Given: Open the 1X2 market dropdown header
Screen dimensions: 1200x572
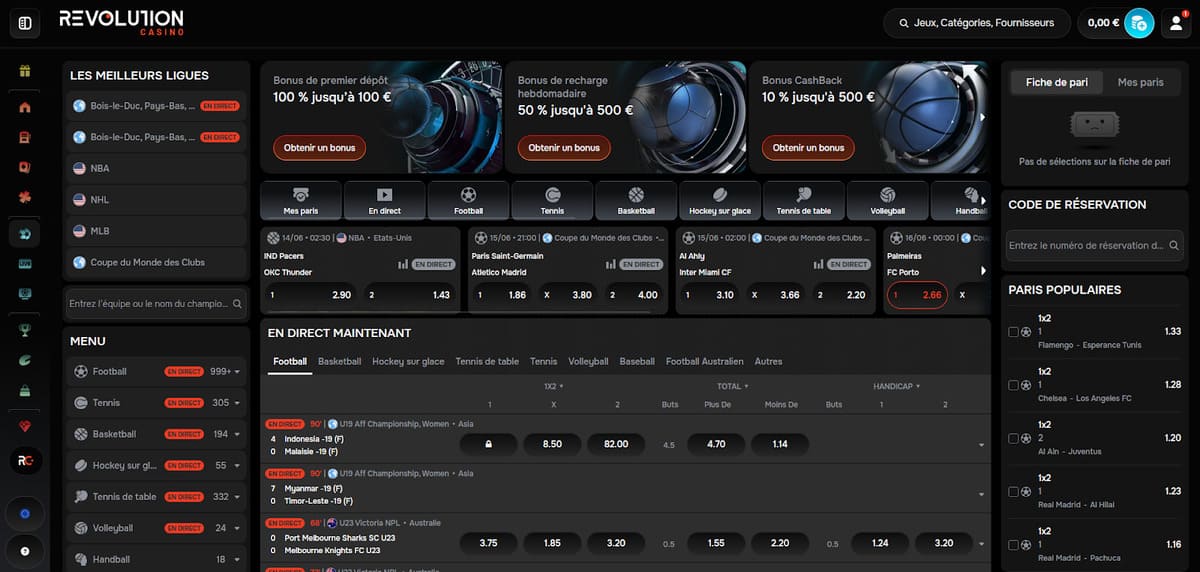Looking at the screenshot, I should [553, 386].
